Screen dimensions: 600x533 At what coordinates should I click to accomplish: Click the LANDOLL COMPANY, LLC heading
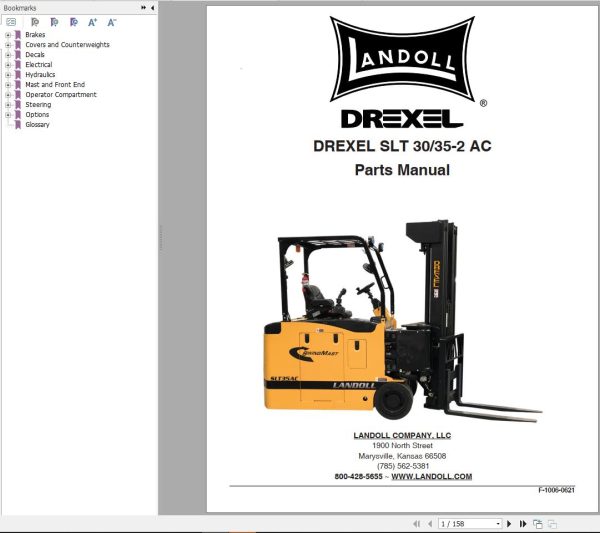[x=402, y=435]
